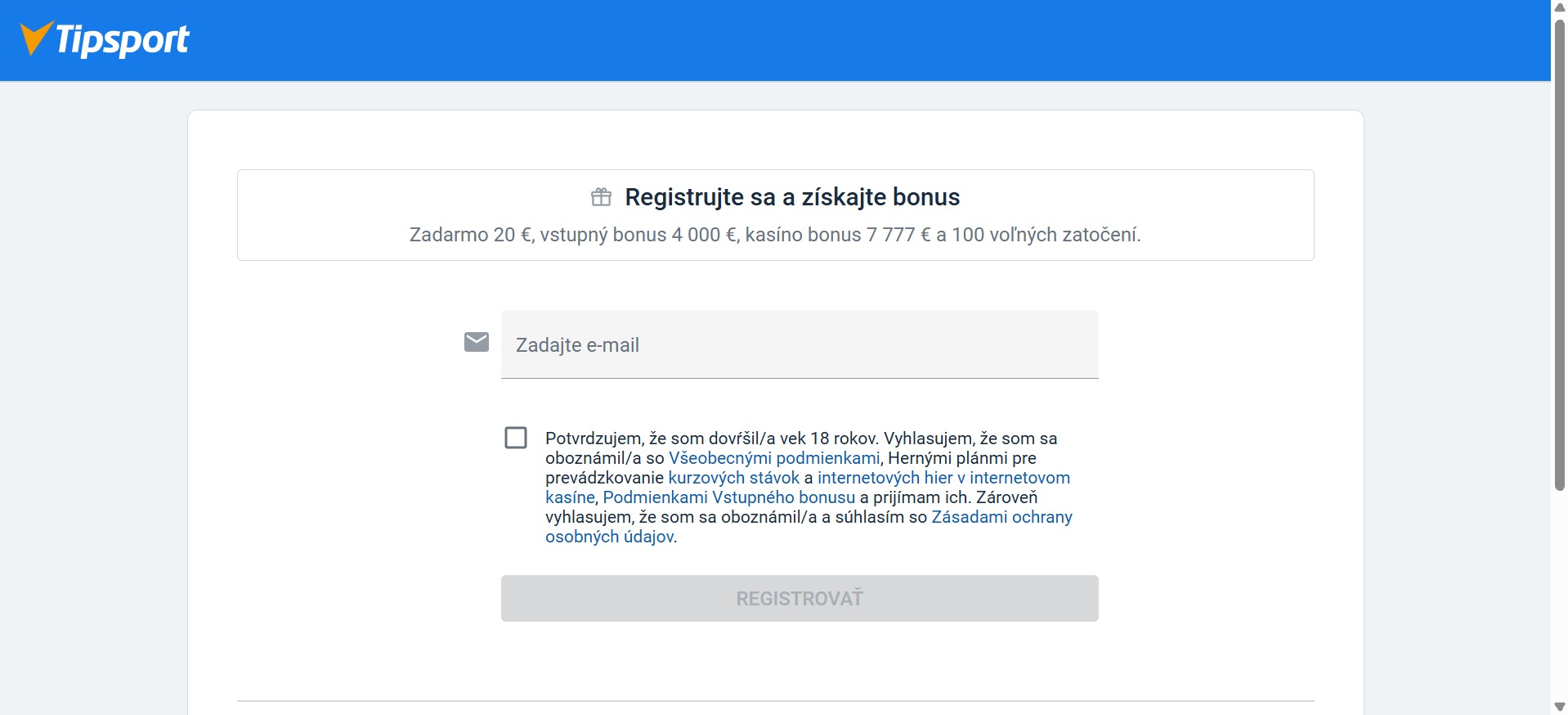
Task: Click the horizontal divider below the form
Action: click(x=775, y=701)
